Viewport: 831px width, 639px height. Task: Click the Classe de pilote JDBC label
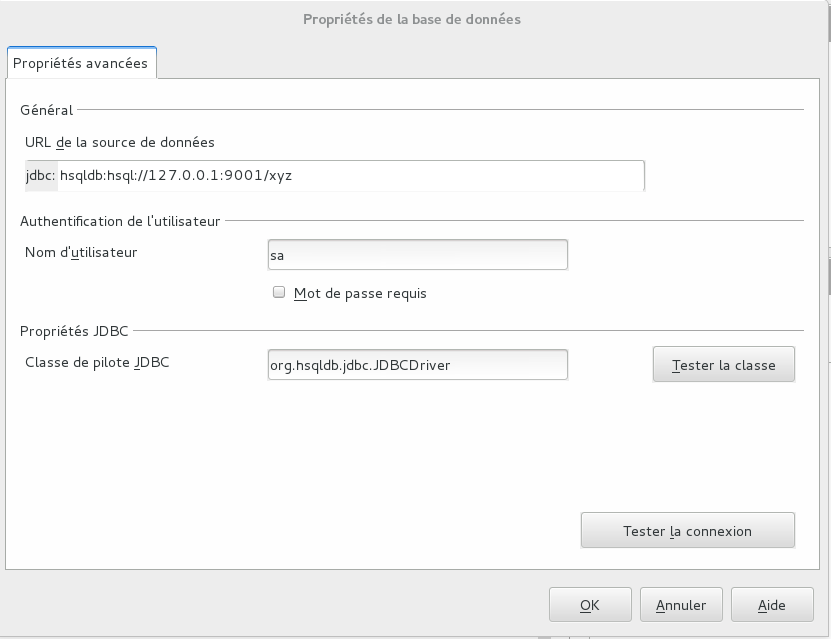[x=97, y=362]
